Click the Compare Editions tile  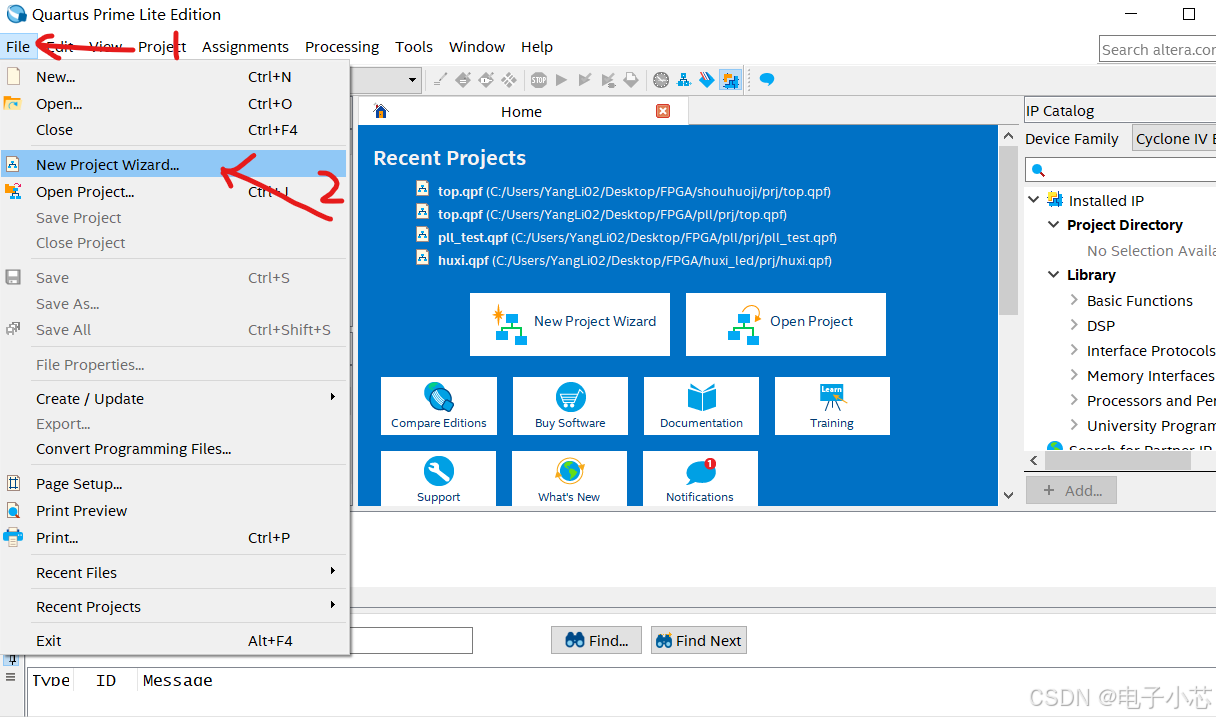click(439, 405)
